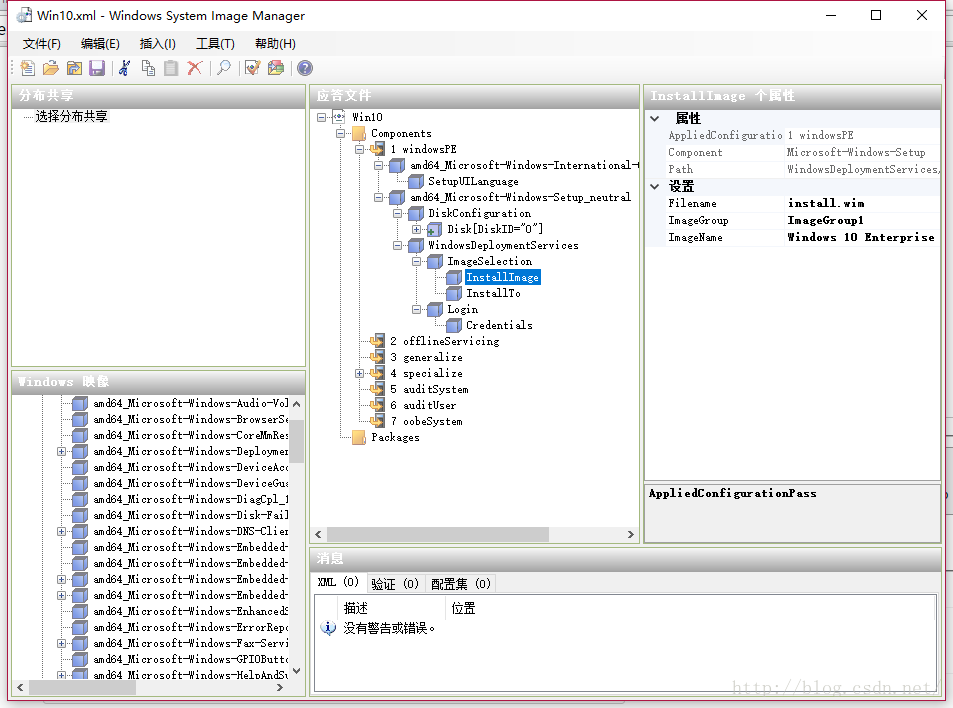The image size is (953, 708).
Task: Select the 6 auditUser pass
Action: 423,405
